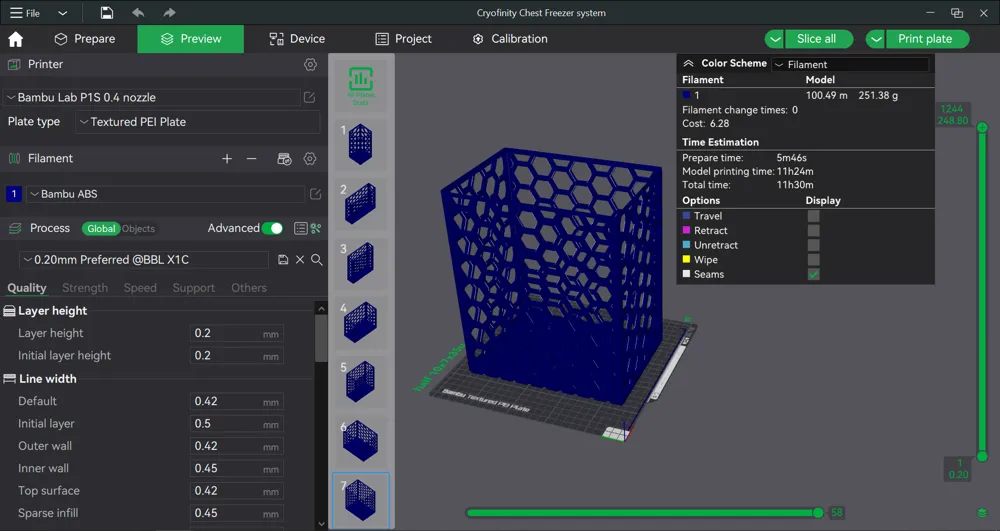The height and width of the screenshot is (531, 1000).
Task: Open filament settings gear icon
Action: (x=310, y=159)
